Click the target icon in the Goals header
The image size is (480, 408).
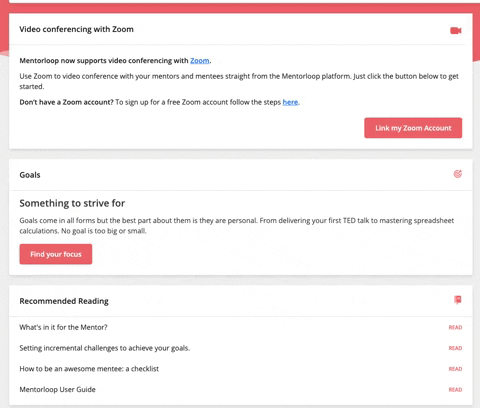pos(458,174)
